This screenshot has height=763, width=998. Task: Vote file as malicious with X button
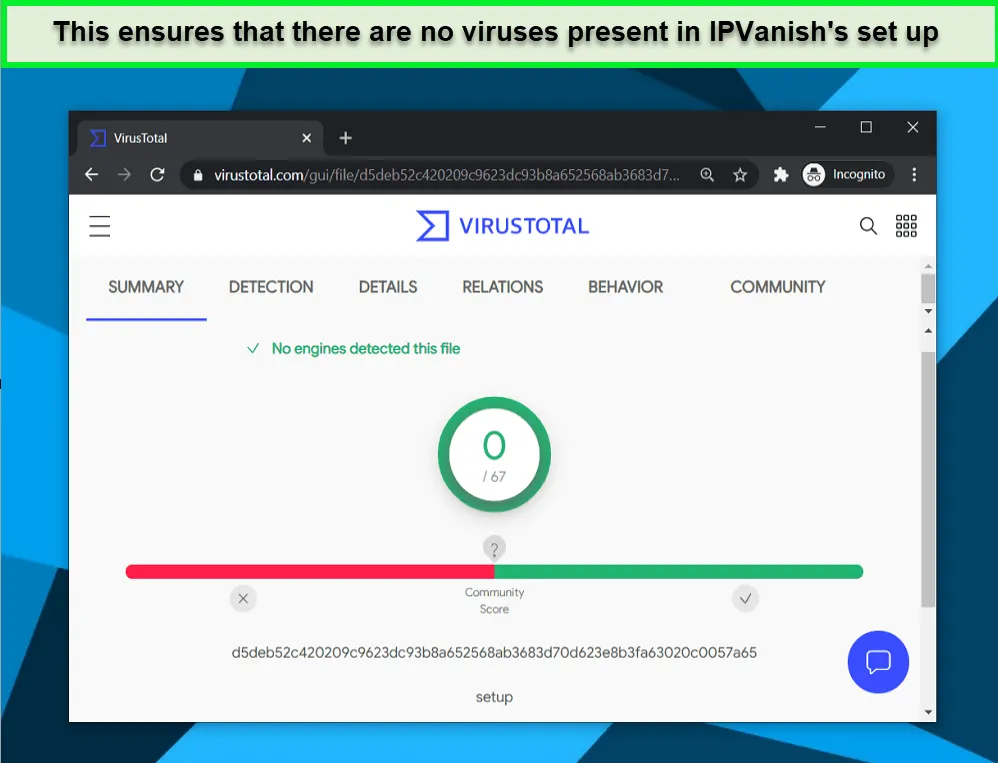tap(243, 598)
